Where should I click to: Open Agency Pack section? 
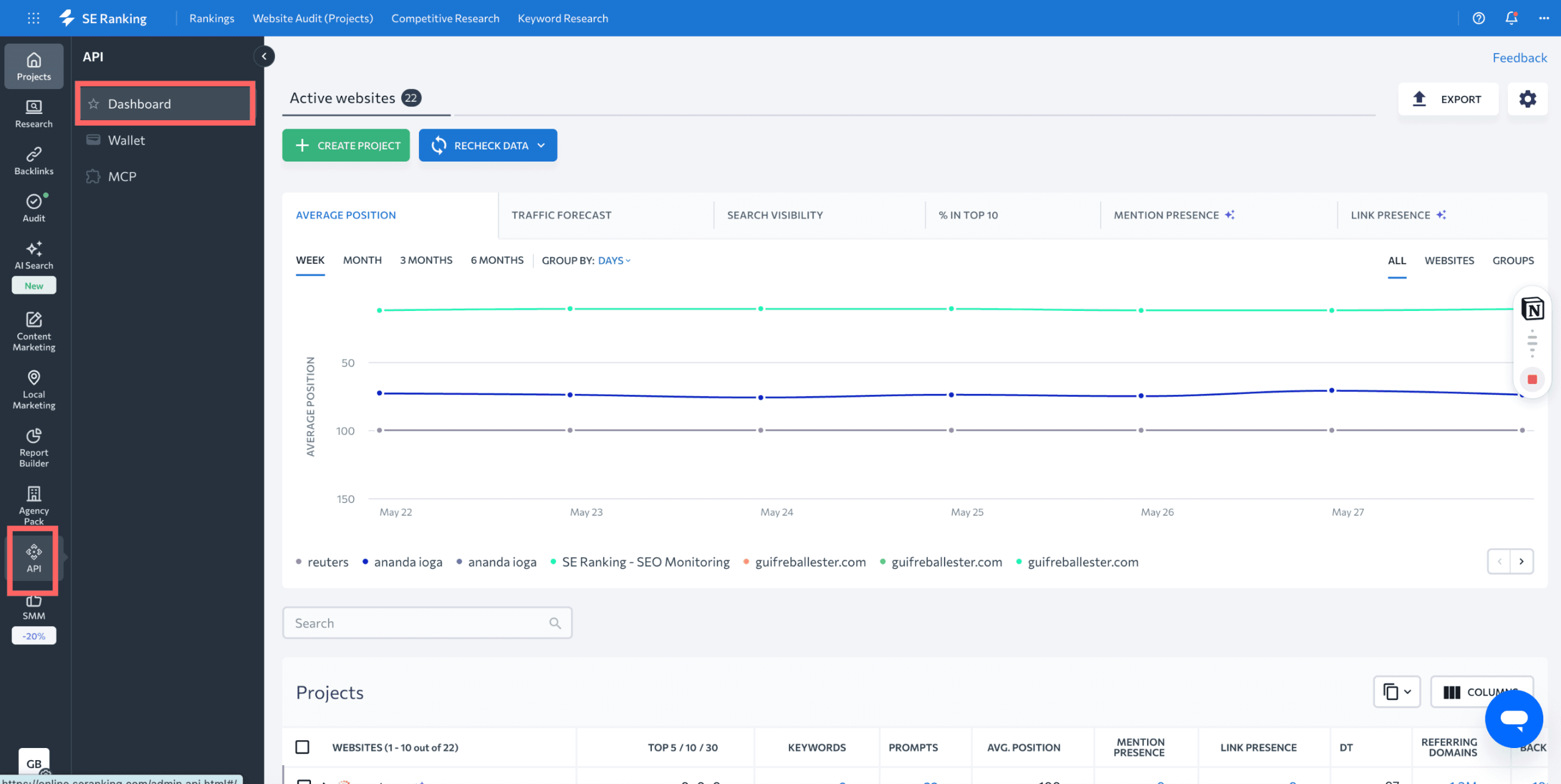34,506
